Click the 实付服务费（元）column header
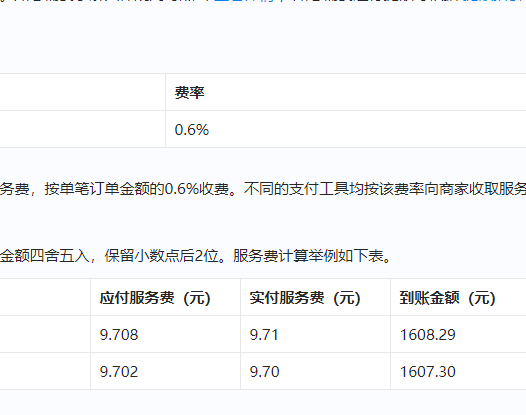Screen dimensions: 526x415 315,298
